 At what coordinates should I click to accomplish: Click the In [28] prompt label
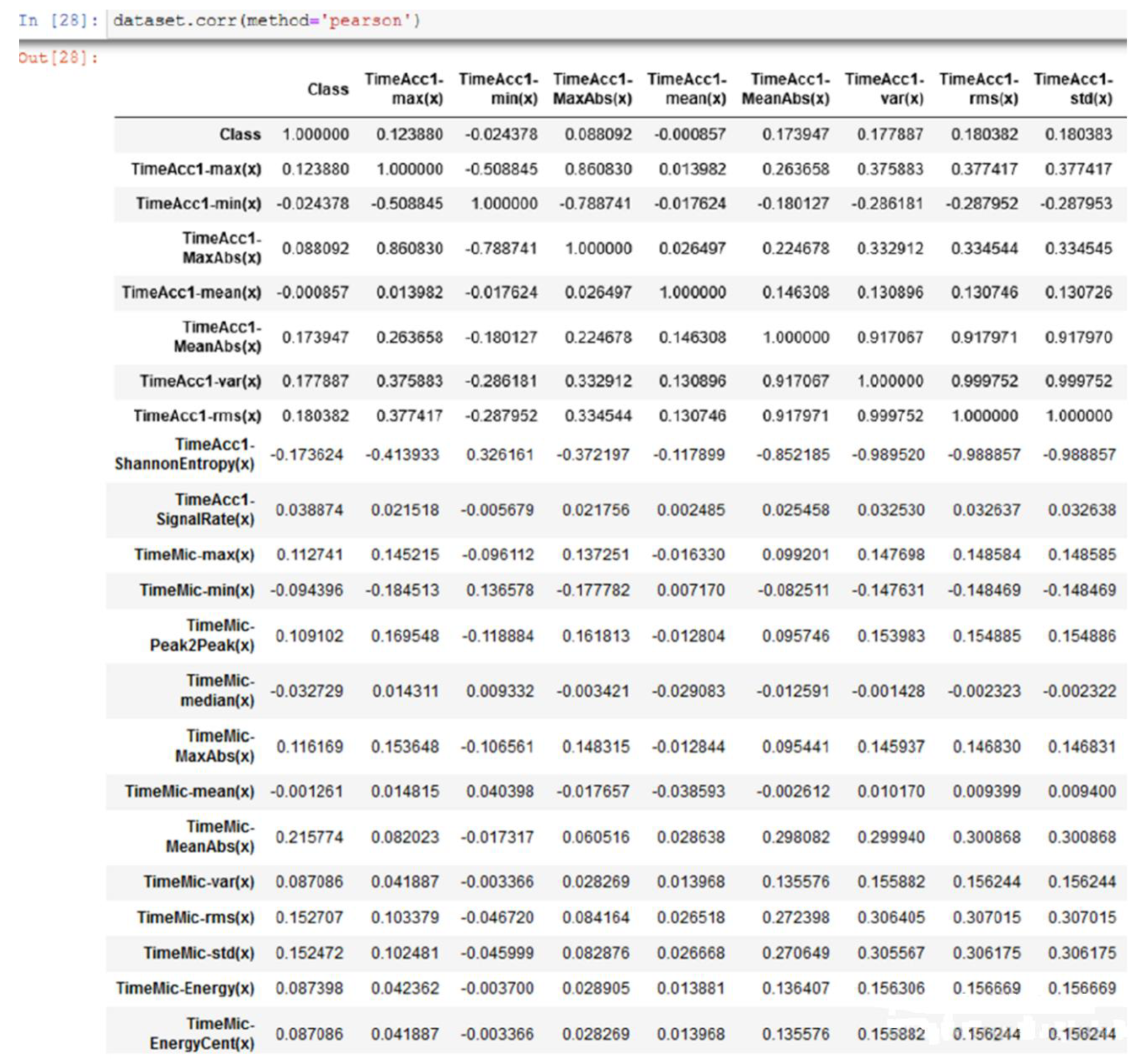(x=57, y=21)
